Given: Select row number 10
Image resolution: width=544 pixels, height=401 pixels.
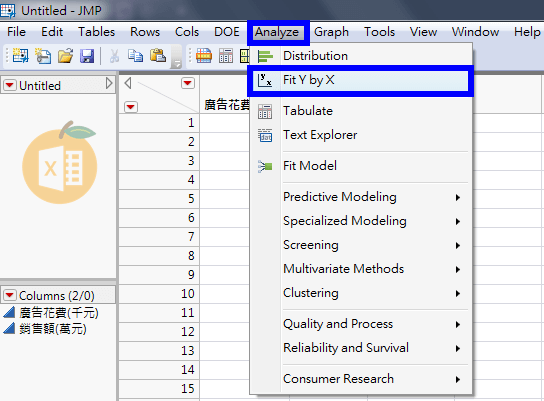Looking at the screenshot, I should [x=159, y=294].
